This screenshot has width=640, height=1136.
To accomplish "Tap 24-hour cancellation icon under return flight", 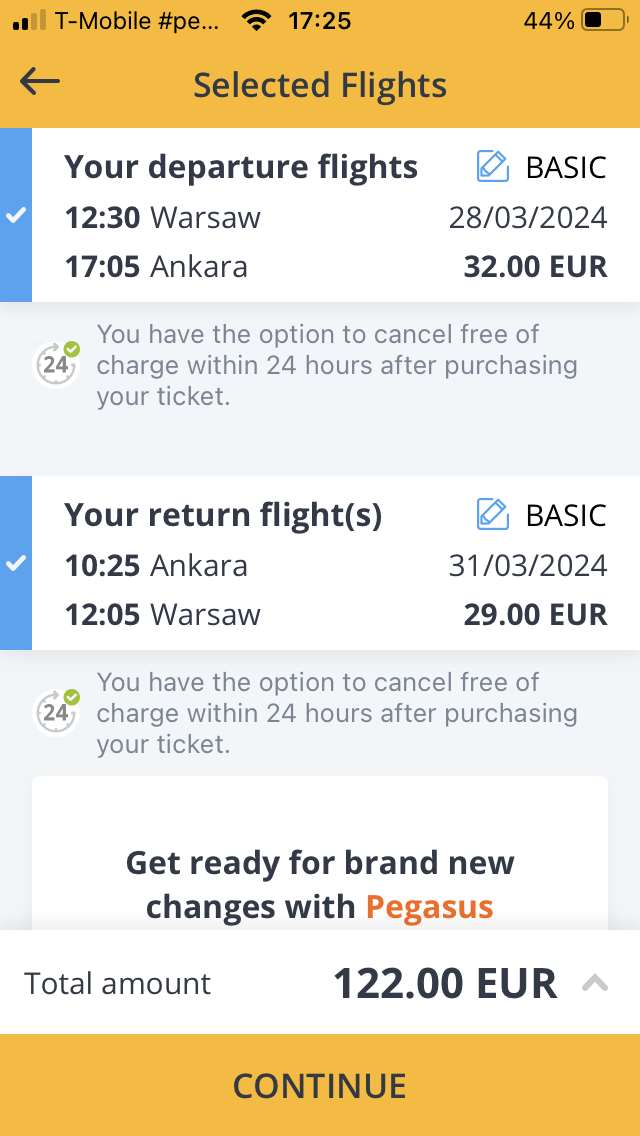I will pos(57,712).
